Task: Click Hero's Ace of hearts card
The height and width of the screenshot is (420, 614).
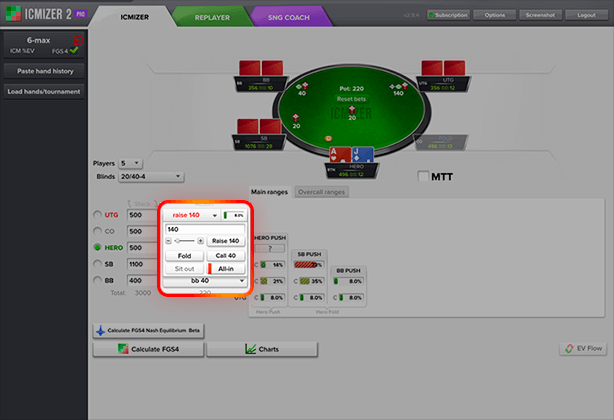Action: point(340,155)
